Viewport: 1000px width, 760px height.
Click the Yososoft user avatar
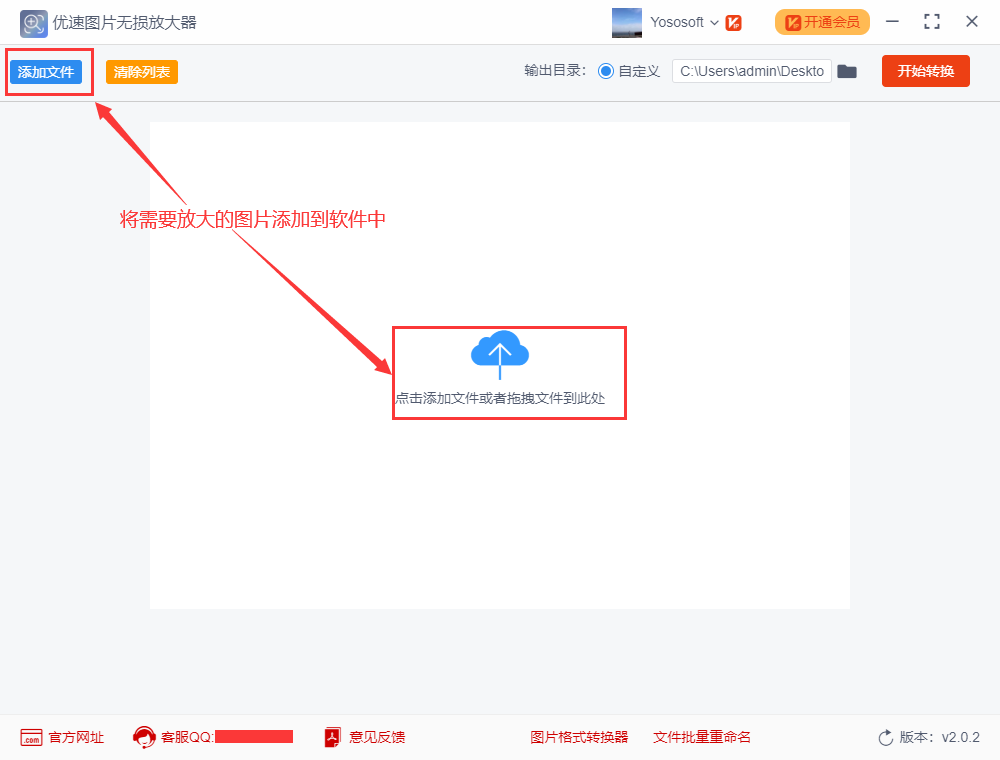(x=627, y=23)
